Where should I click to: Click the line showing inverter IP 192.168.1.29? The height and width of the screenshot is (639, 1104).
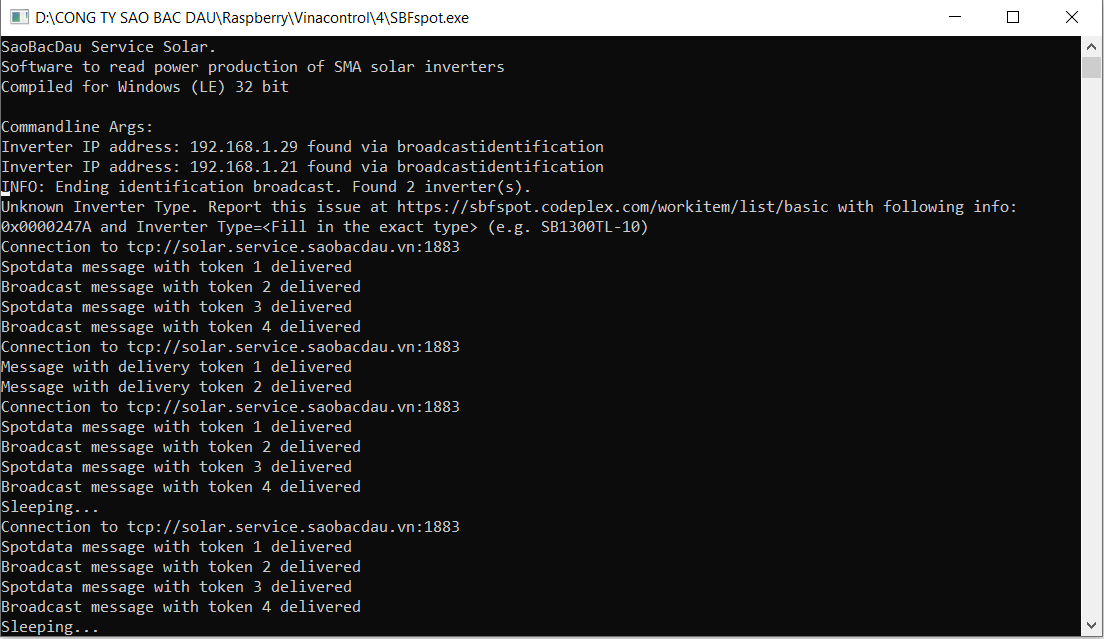coord(300,146)
